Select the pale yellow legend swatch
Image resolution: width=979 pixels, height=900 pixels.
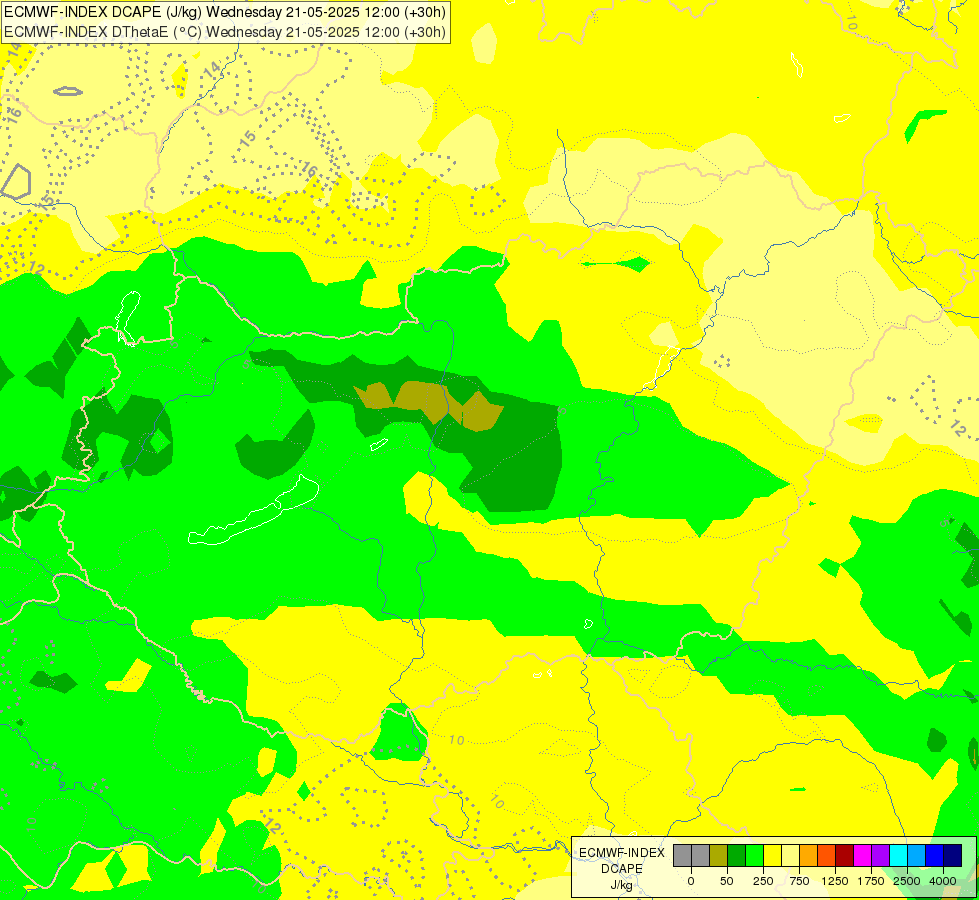(x=790, y=855)
